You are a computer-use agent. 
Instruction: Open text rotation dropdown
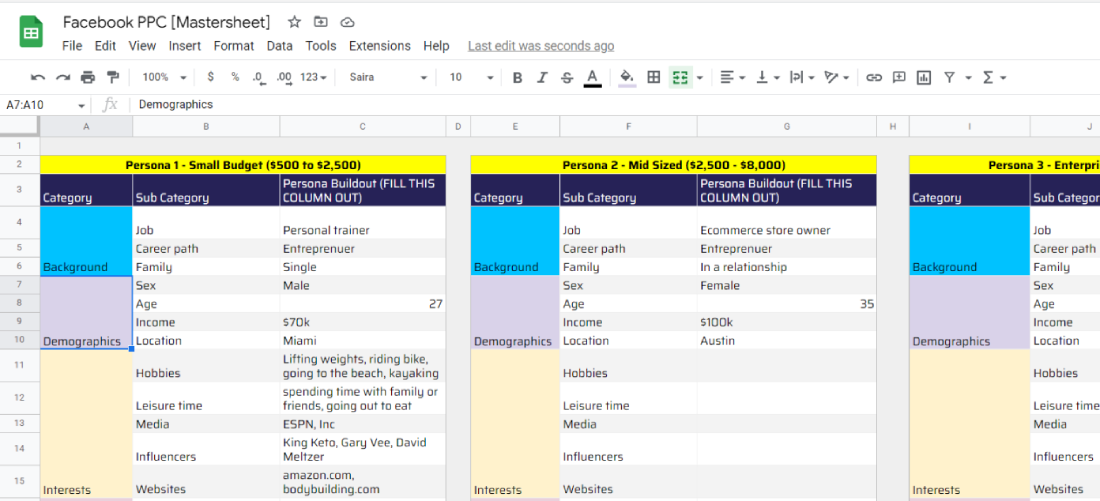point(837,77)
